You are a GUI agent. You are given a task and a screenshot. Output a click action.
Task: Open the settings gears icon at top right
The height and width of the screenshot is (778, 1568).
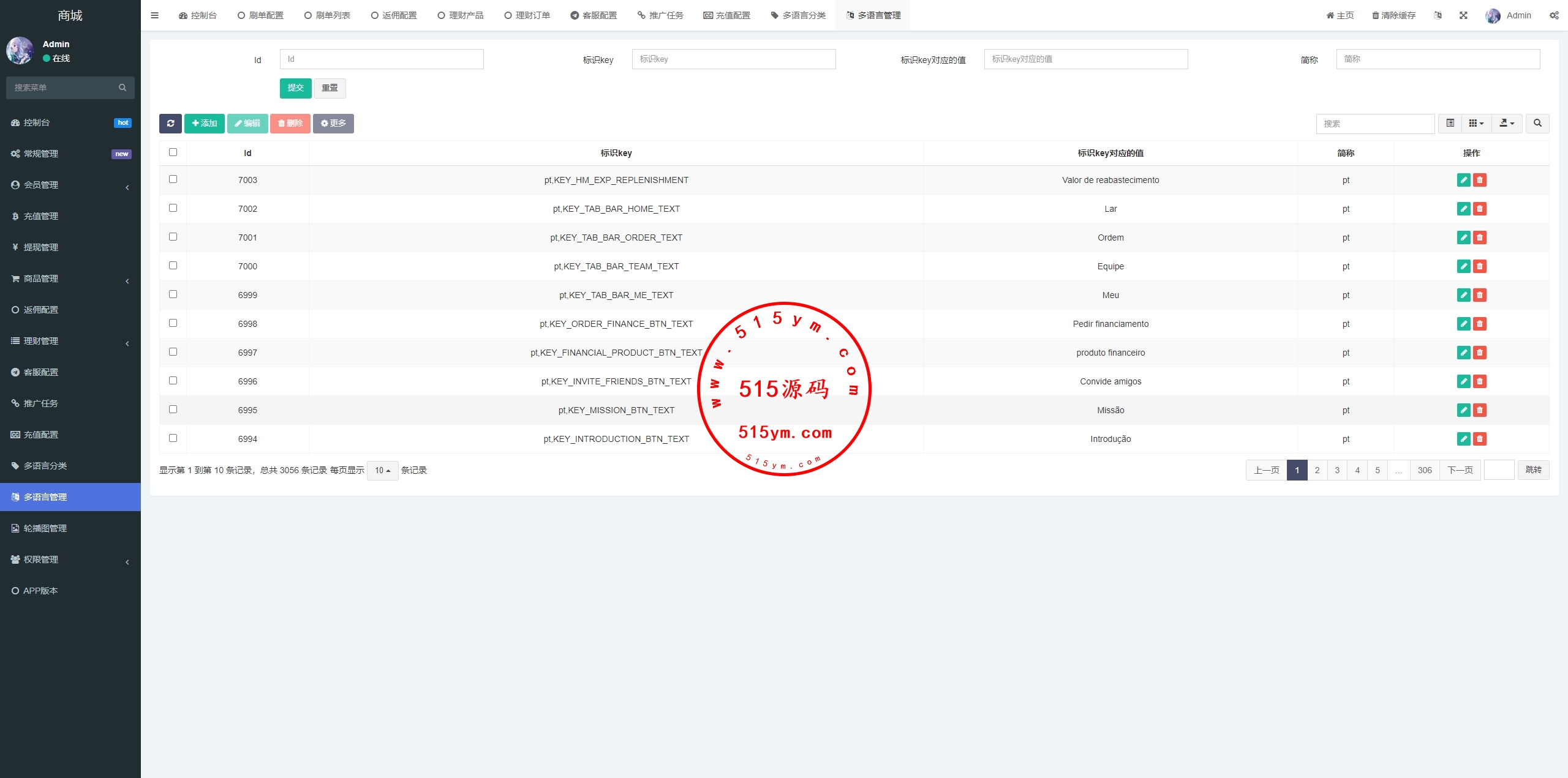click(x=1554, y=15)
